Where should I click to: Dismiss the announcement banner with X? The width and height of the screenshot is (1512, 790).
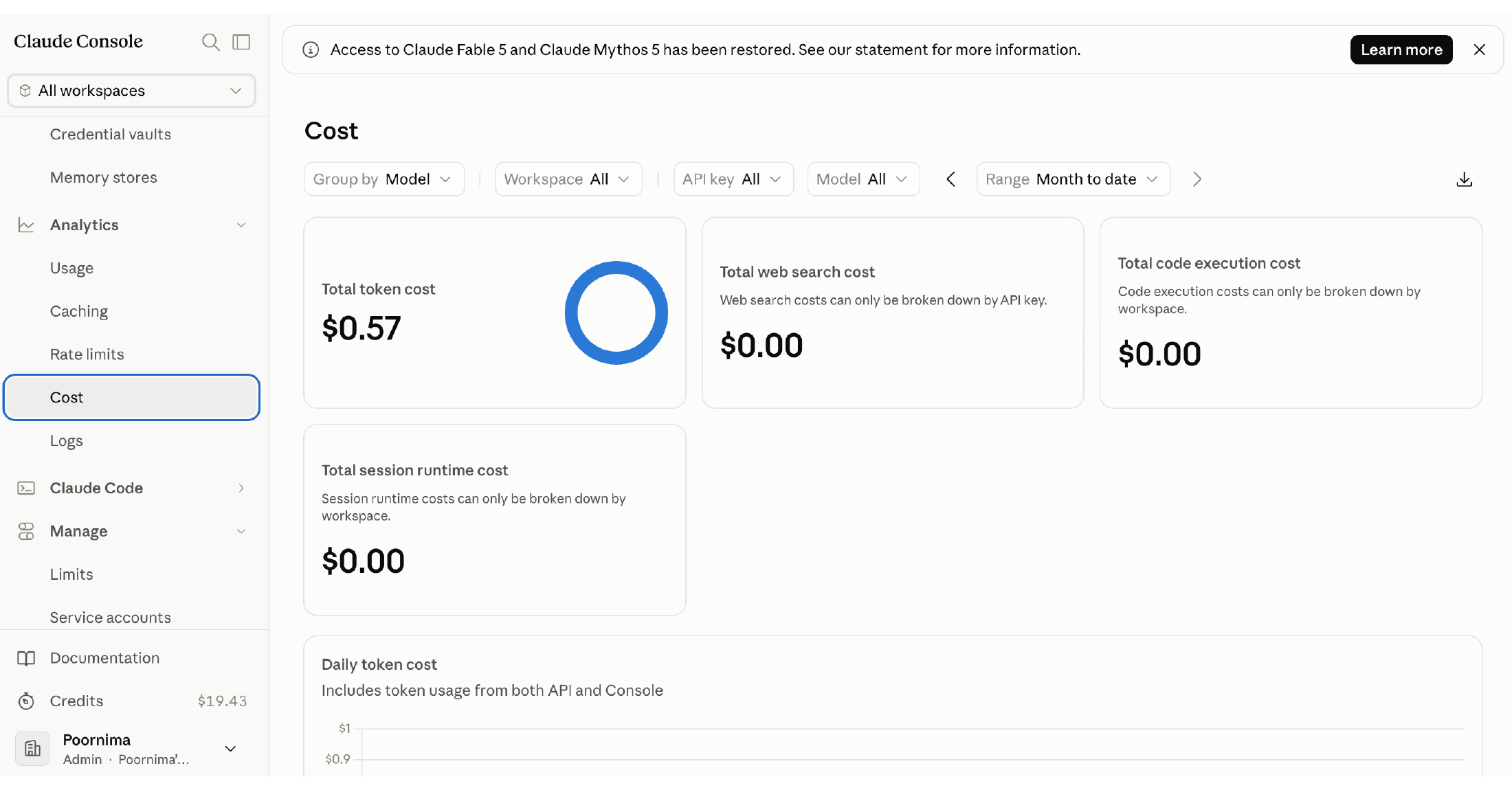coord(1480,49)
